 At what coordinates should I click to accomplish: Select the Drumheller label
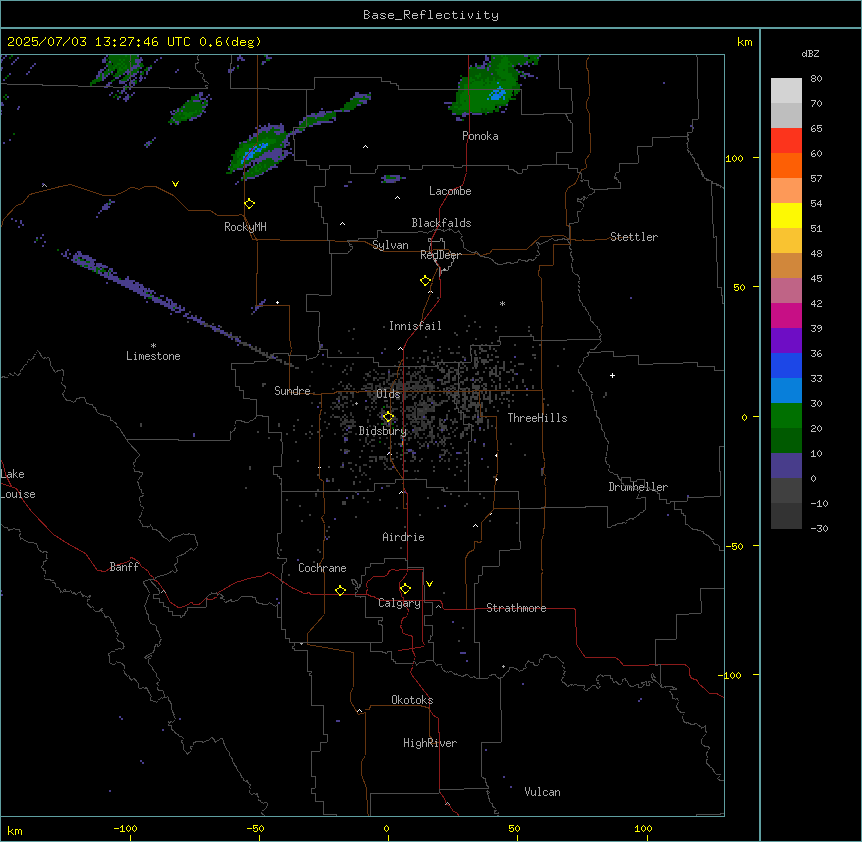click(638, 487)
